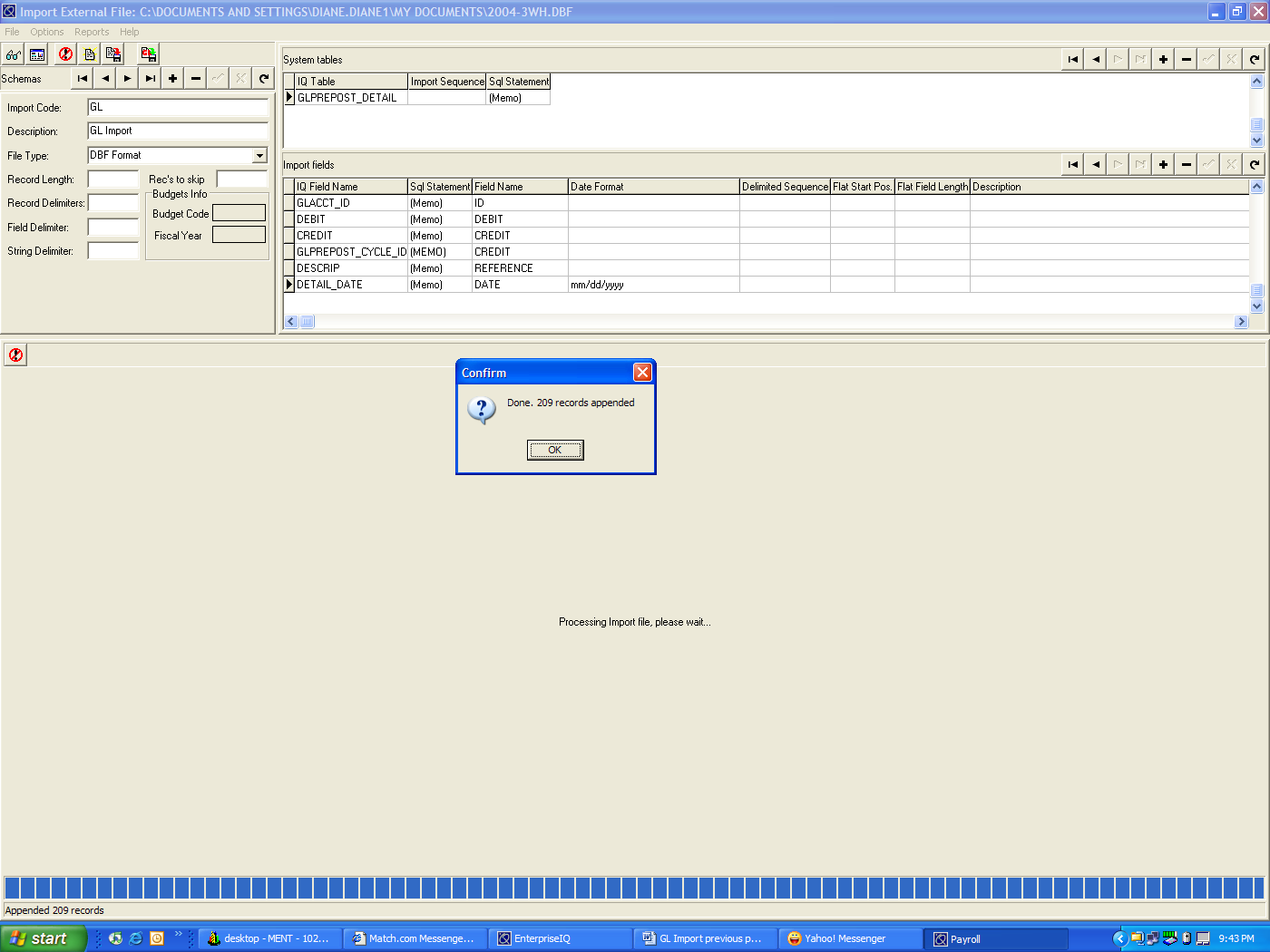
Task: Click the Rec's to skip field
Action: [x=241, y=180]
